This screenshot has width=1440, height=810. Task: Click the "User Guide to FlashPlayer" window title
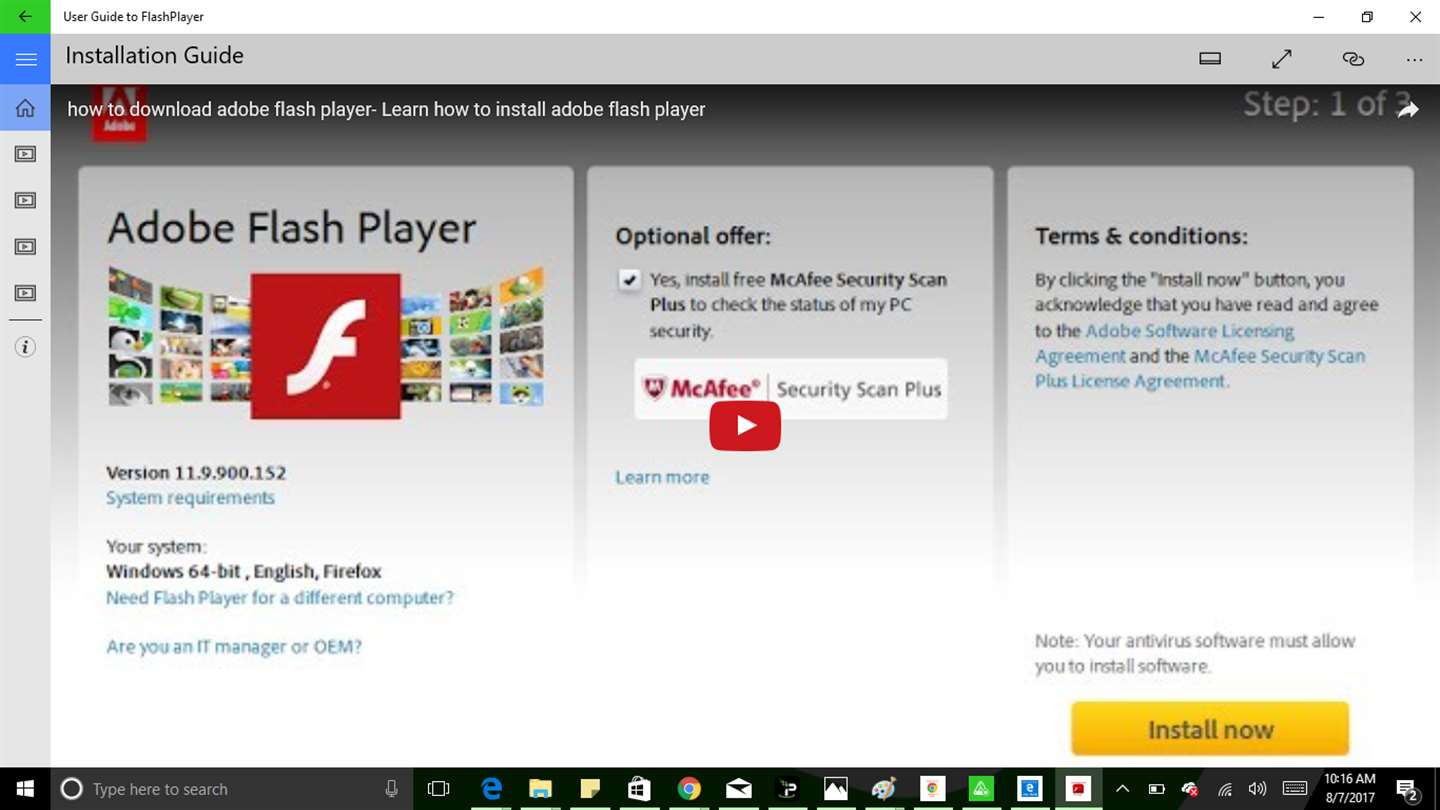pyautogui.click(x=133, y=17)
